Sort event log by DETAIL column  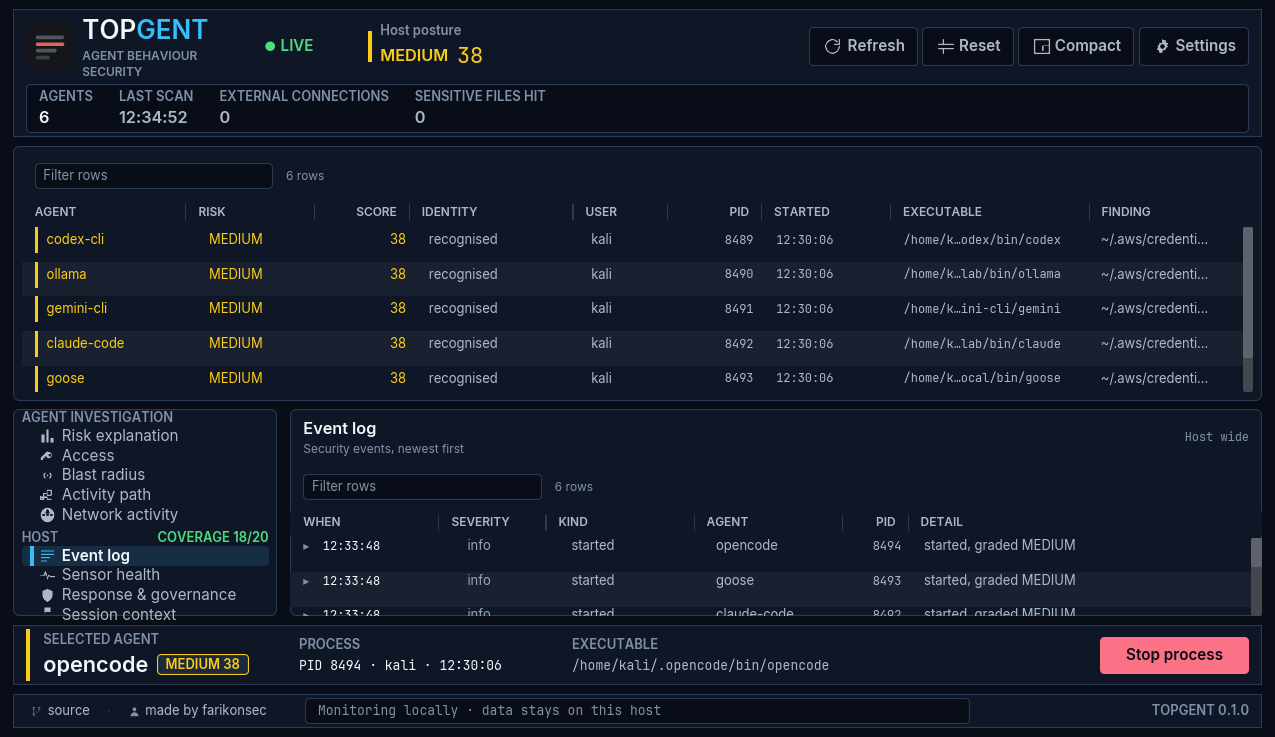click(x=941, y=522)
